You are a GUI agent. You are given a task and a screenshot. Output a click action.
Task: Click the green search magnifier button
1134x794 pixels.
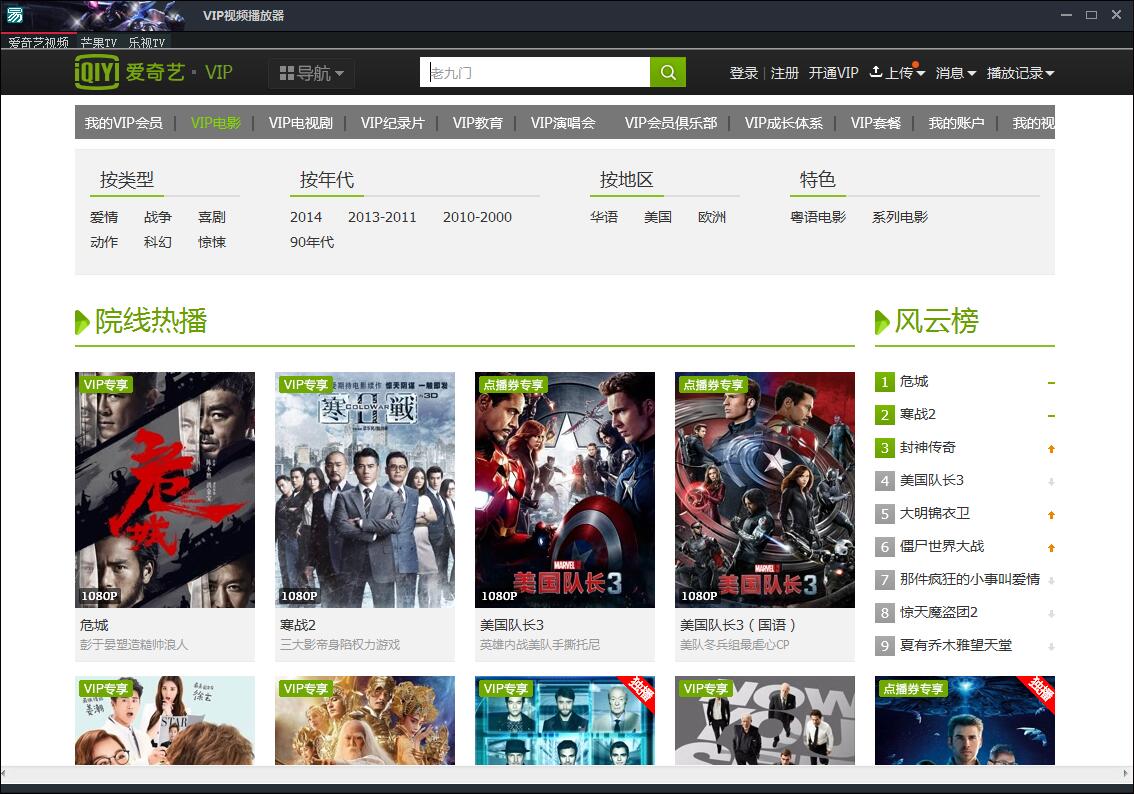coord(668,72)
